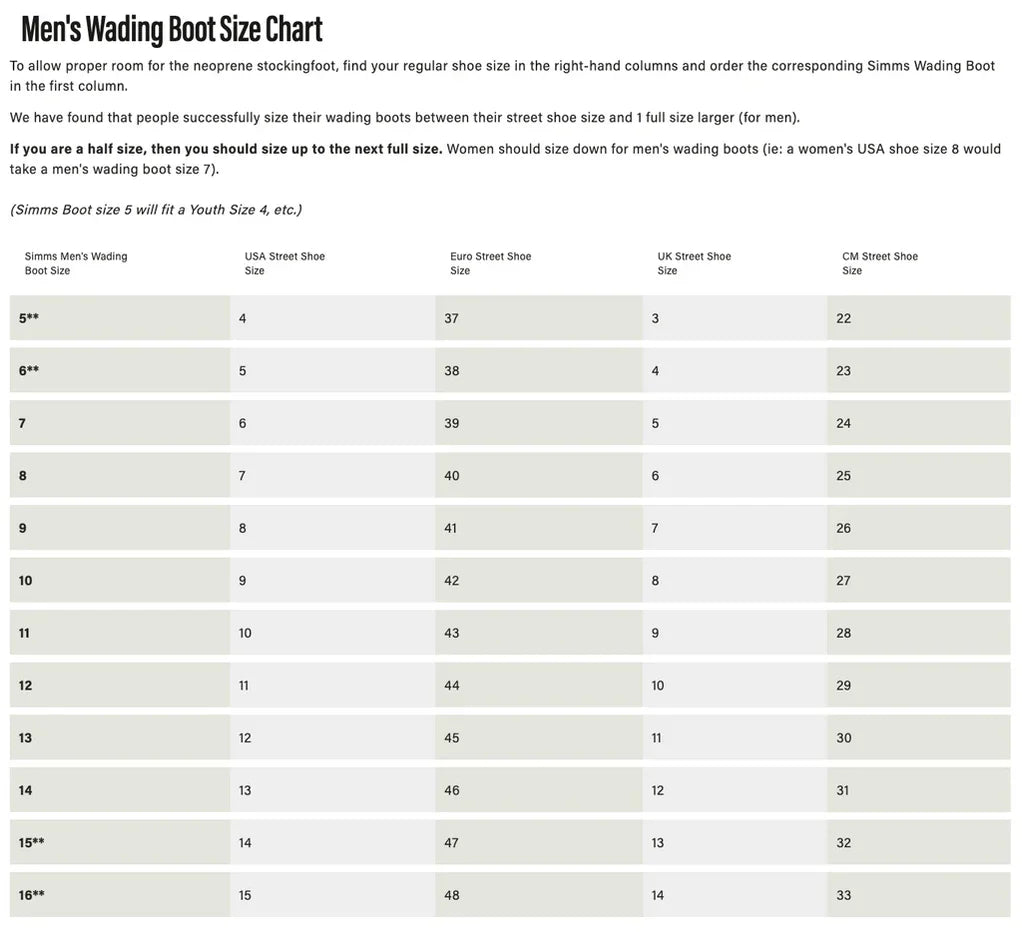Screen dimensions: 1022x932
Task: Click the Euro size 48 cell
Action: pyautogui.click(x=452, y=895)
